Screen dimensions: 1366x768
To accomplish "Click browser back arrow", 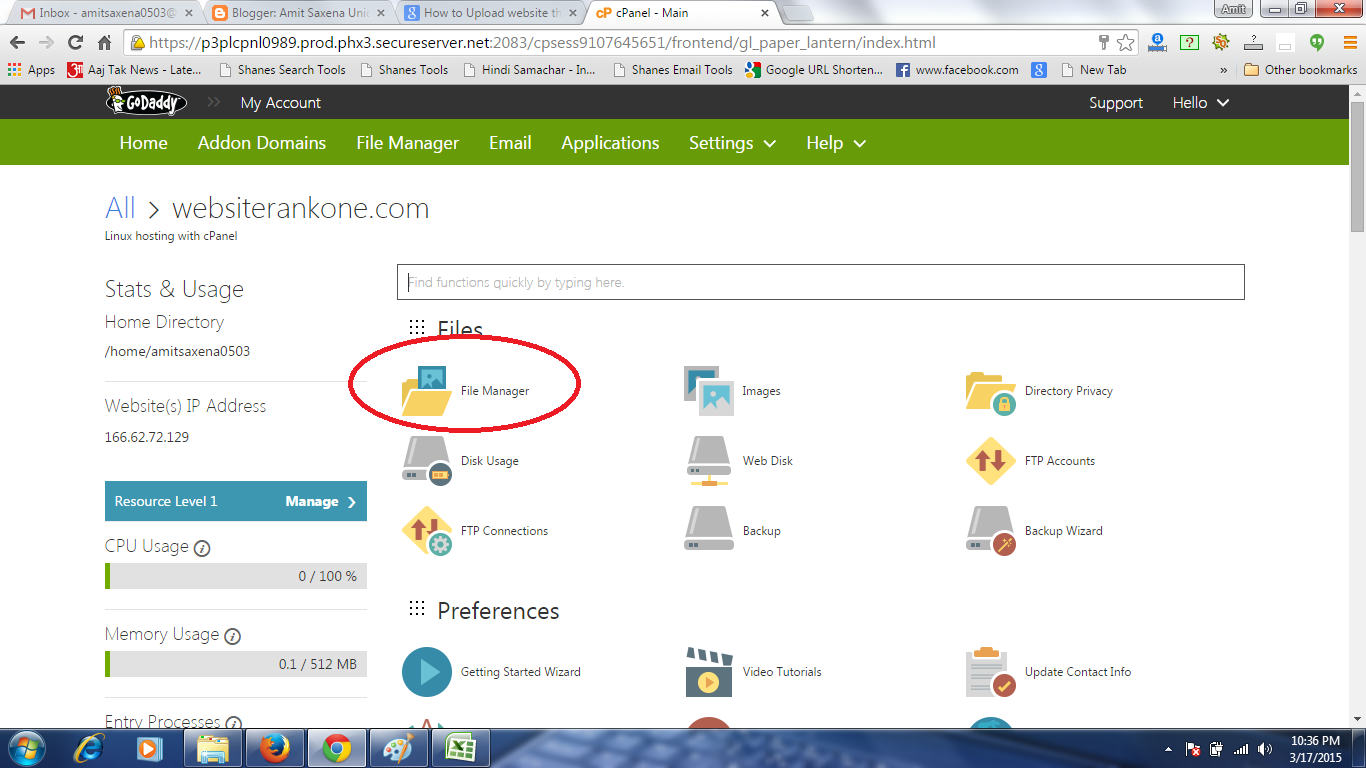I will pos(17,43).
